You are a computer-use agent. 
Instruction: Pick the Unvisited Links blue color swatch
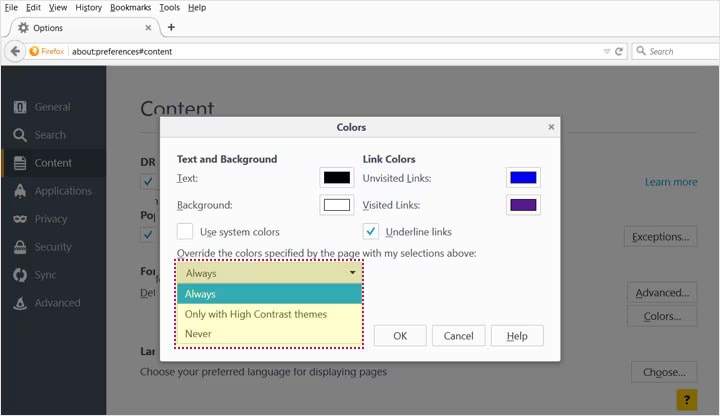523,178
